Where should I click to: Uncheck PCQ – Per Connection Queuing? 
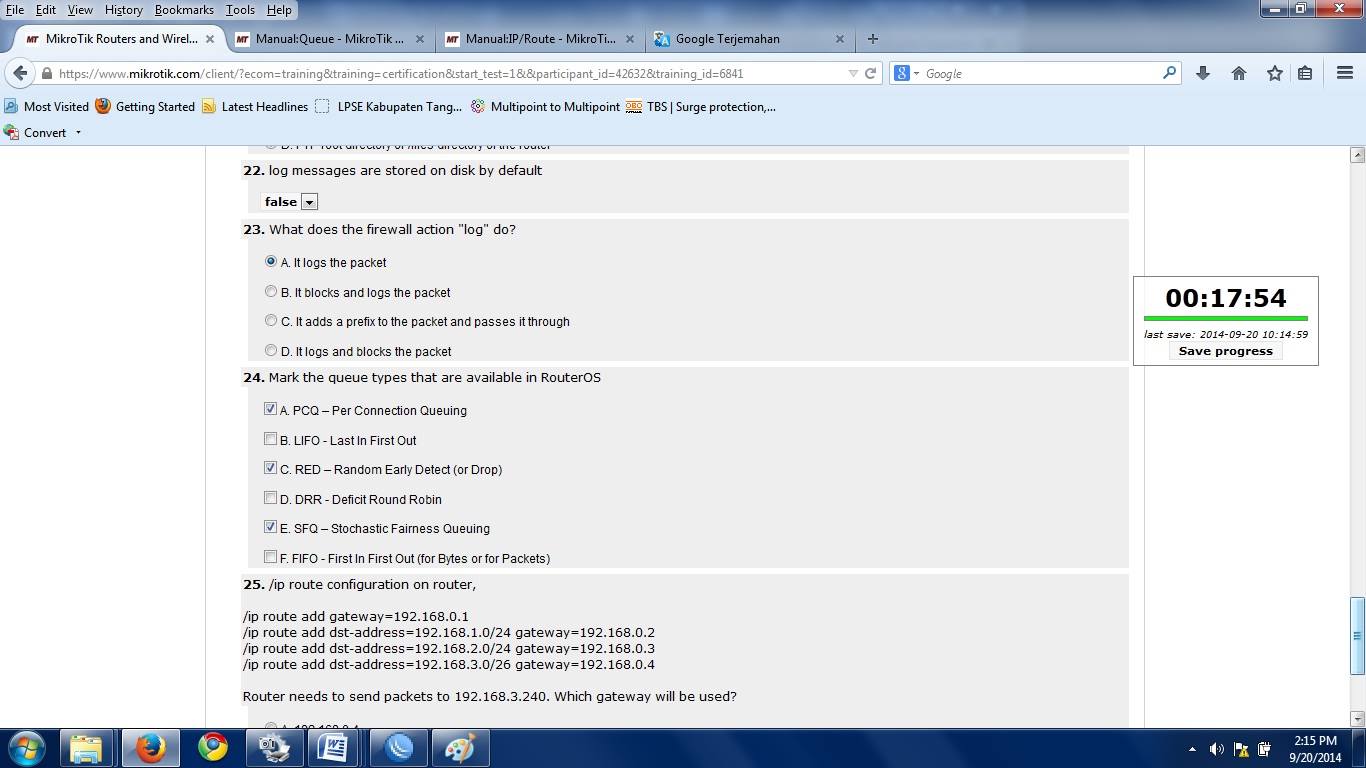tap(270, 409)
